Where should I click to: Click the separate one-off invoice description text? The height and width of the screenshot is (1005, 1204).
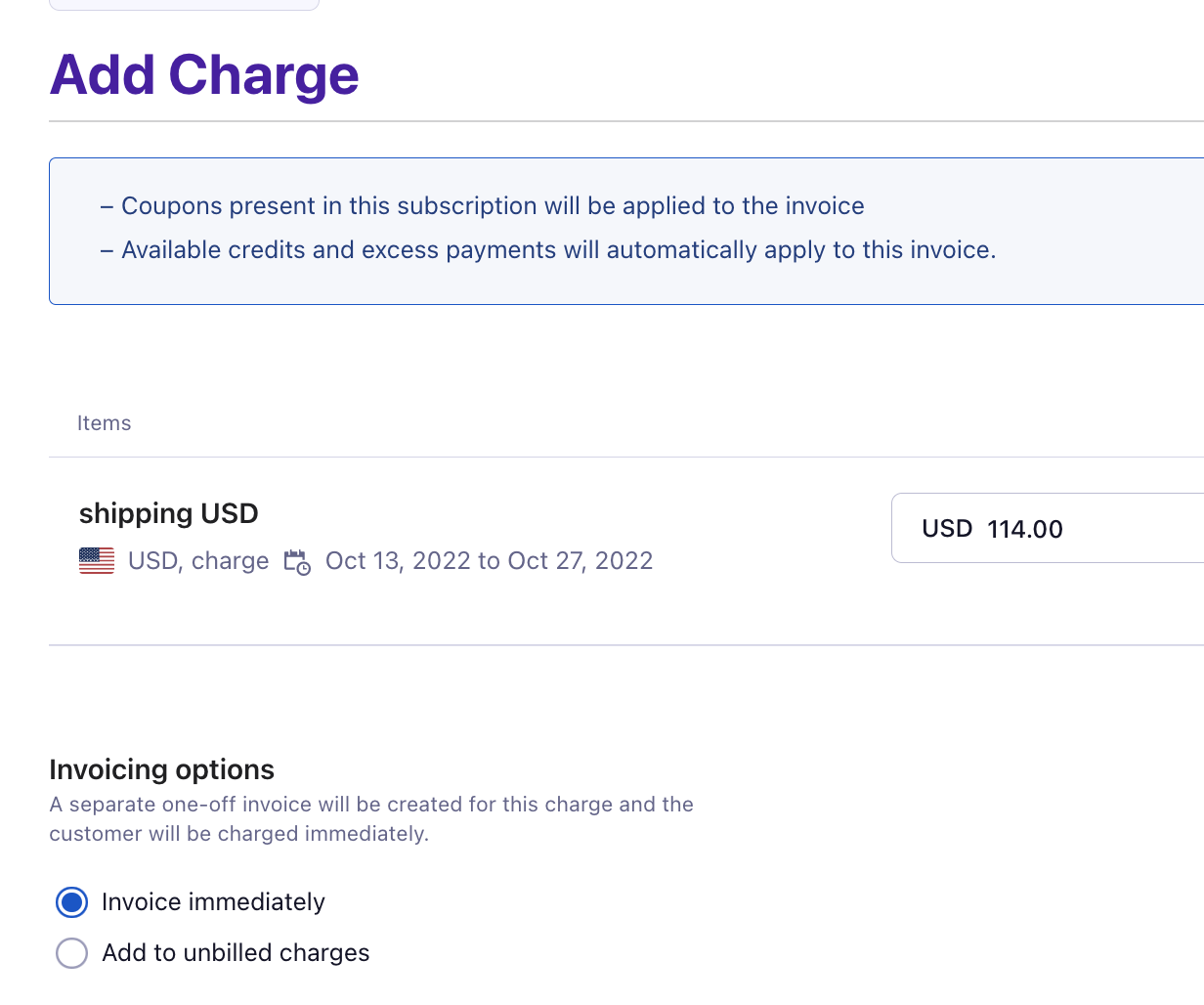tap(371, 819)
